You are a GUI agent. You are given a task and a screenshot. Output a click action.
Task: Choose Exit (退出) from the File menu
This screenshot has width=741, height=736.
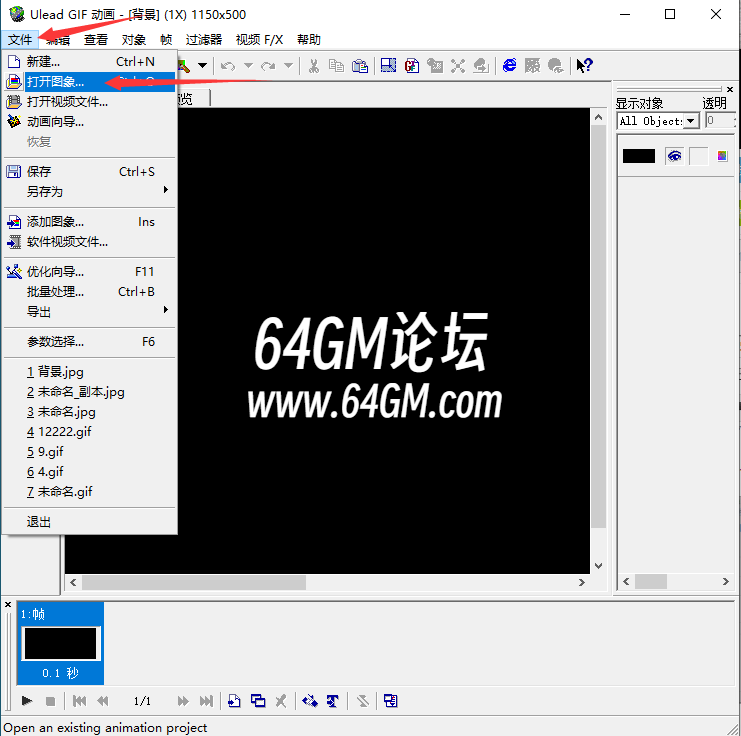[89, 522]
